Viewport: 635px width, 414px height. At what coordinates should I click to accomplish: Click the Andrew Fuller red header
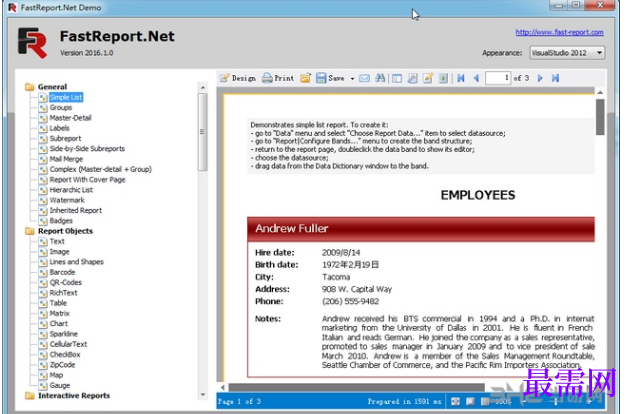point(421,229)
